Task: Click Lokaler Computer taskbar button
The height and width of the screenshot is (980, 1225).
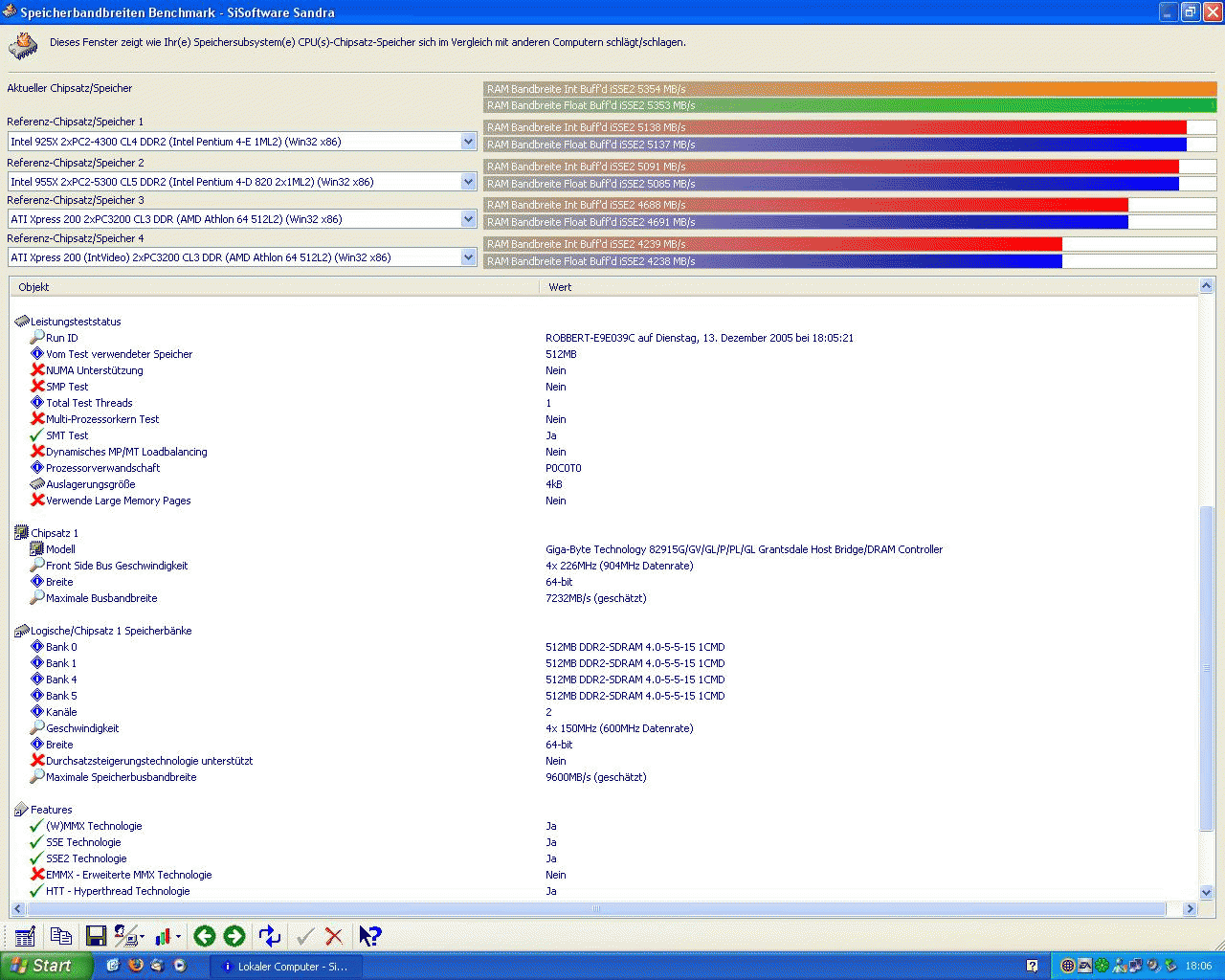Action: pos(285,967)
